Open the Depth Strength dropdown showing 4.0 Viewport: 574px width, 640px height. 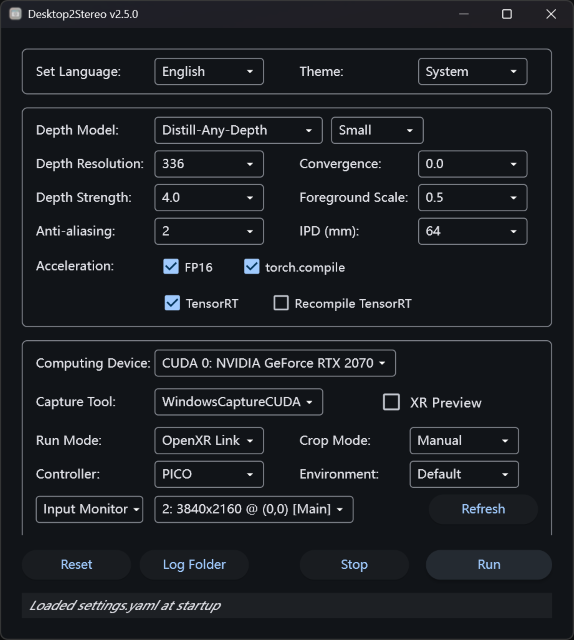209,198
